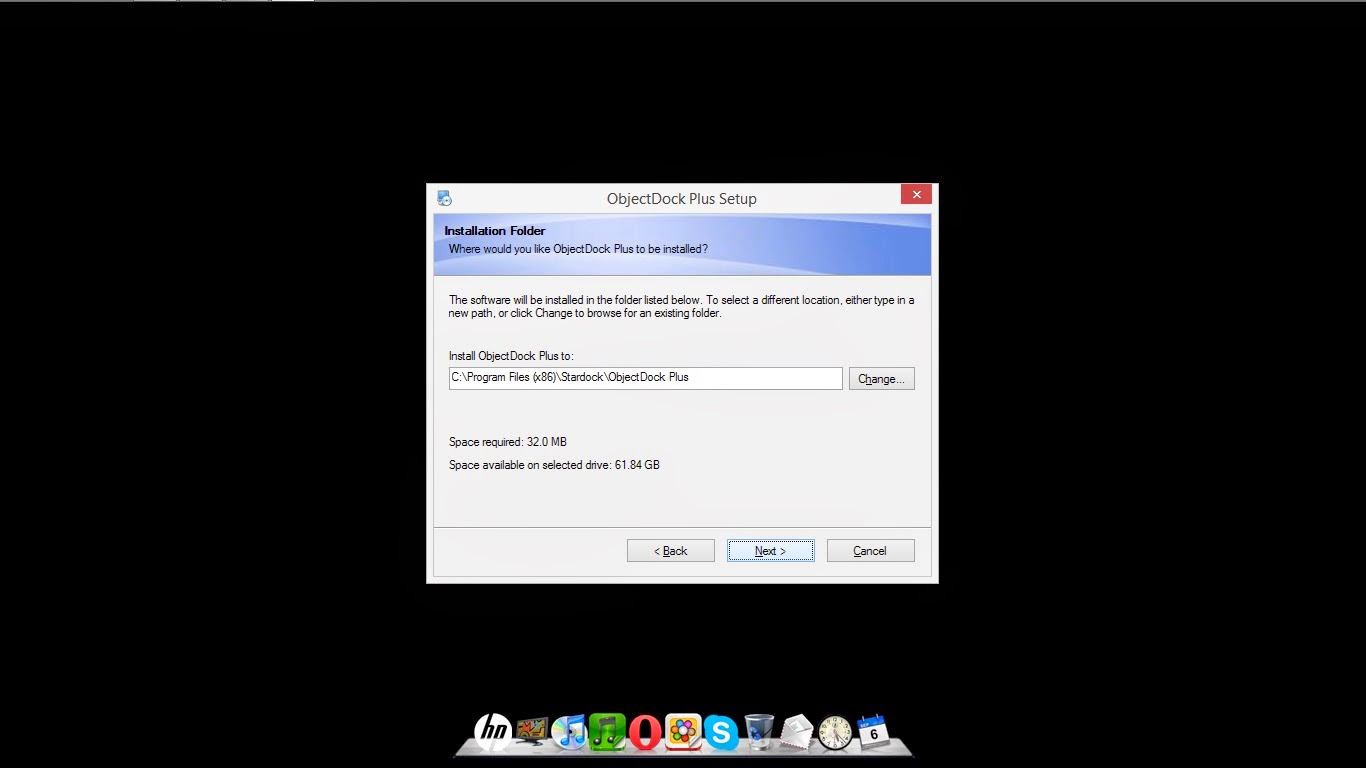This screenshot has width=1366, height=768.
Task: Click 'Space available on selected drive' text
Action: click(x=554, y=465)
